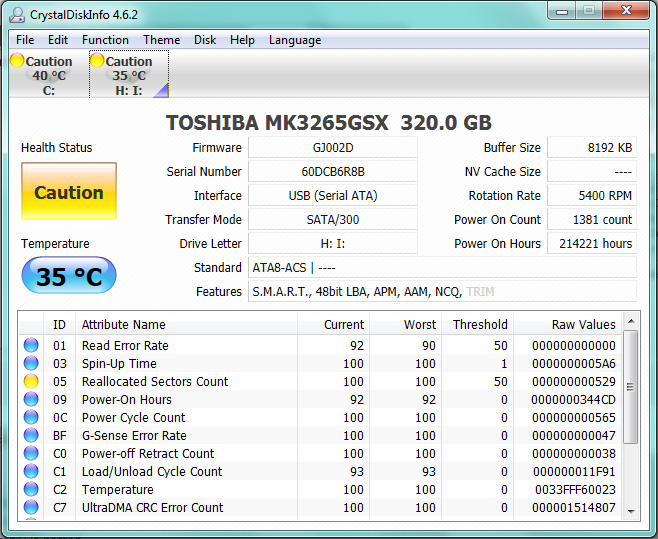The height and width of the screenshot is (539, 658).
Task: Select raw value 0000000344CD
Action: tap(573, 399)
